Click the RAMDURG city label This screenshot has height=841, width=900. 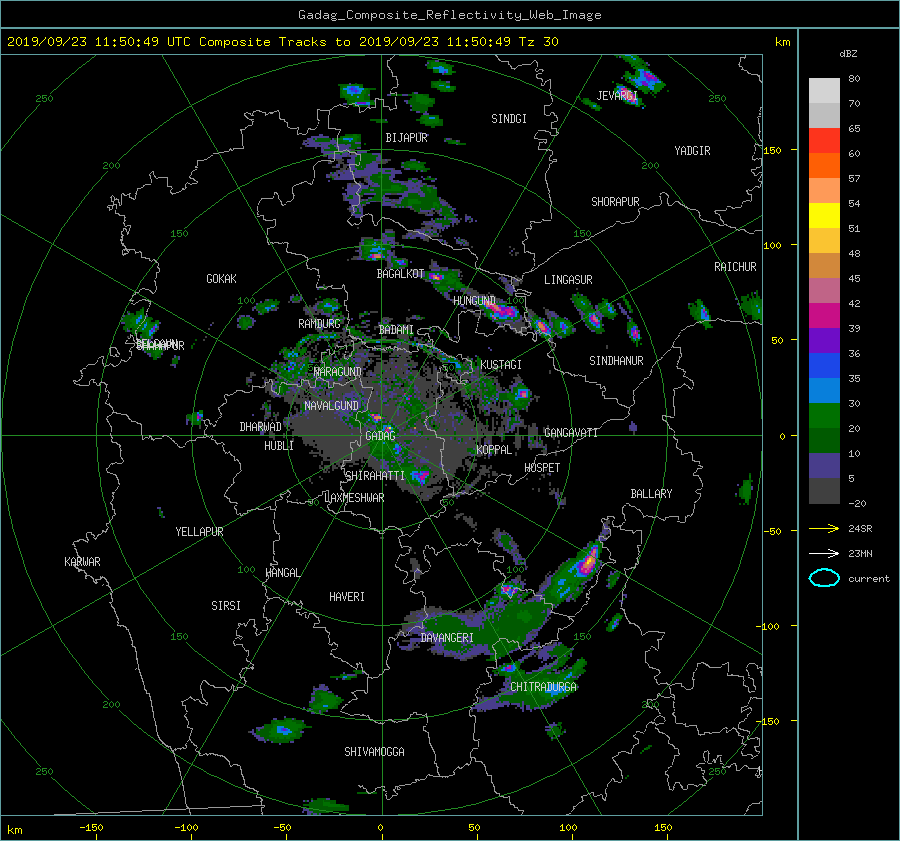(319, 324)
